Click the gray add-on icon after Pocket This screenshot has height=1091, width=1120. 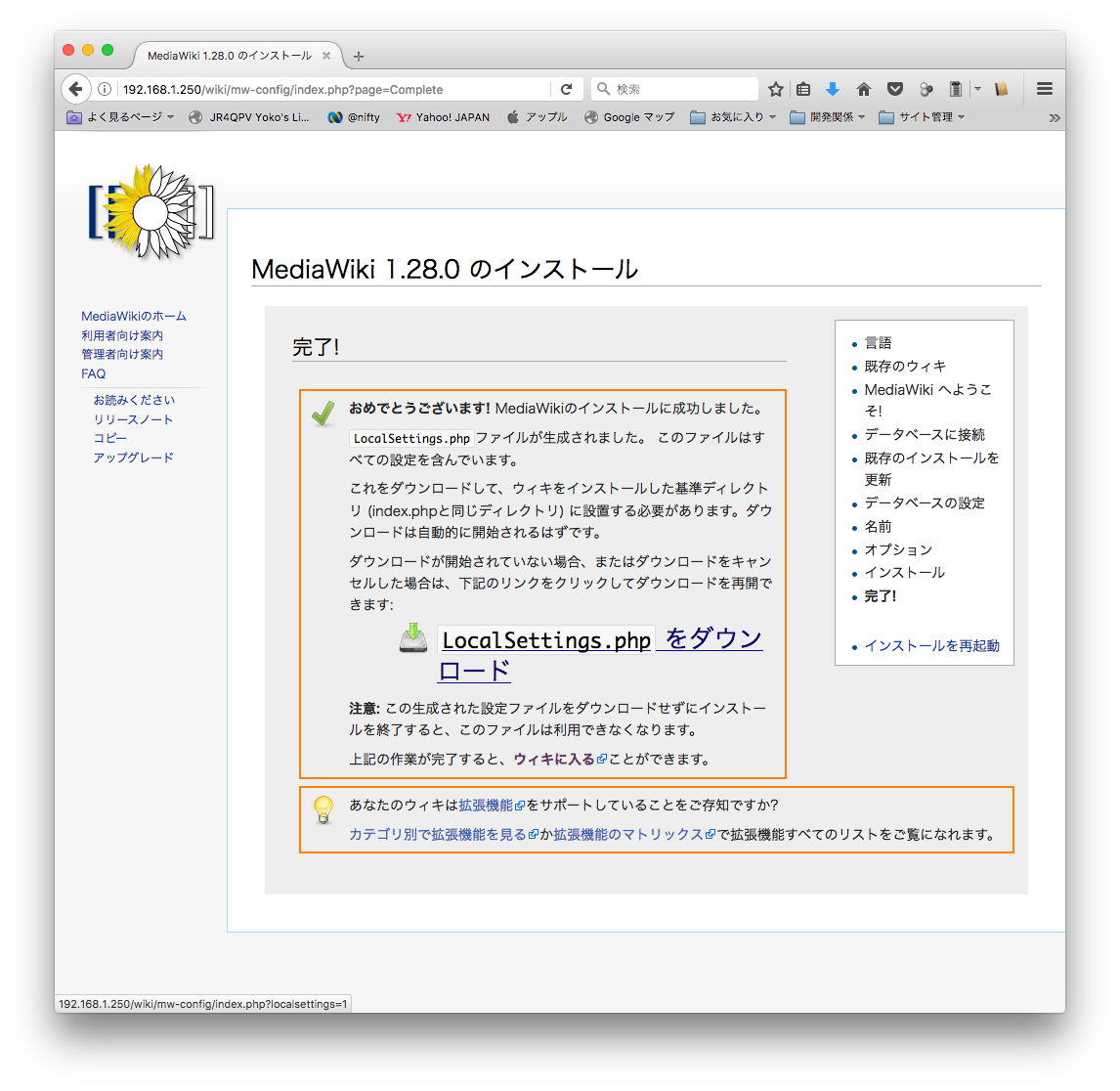926,89
